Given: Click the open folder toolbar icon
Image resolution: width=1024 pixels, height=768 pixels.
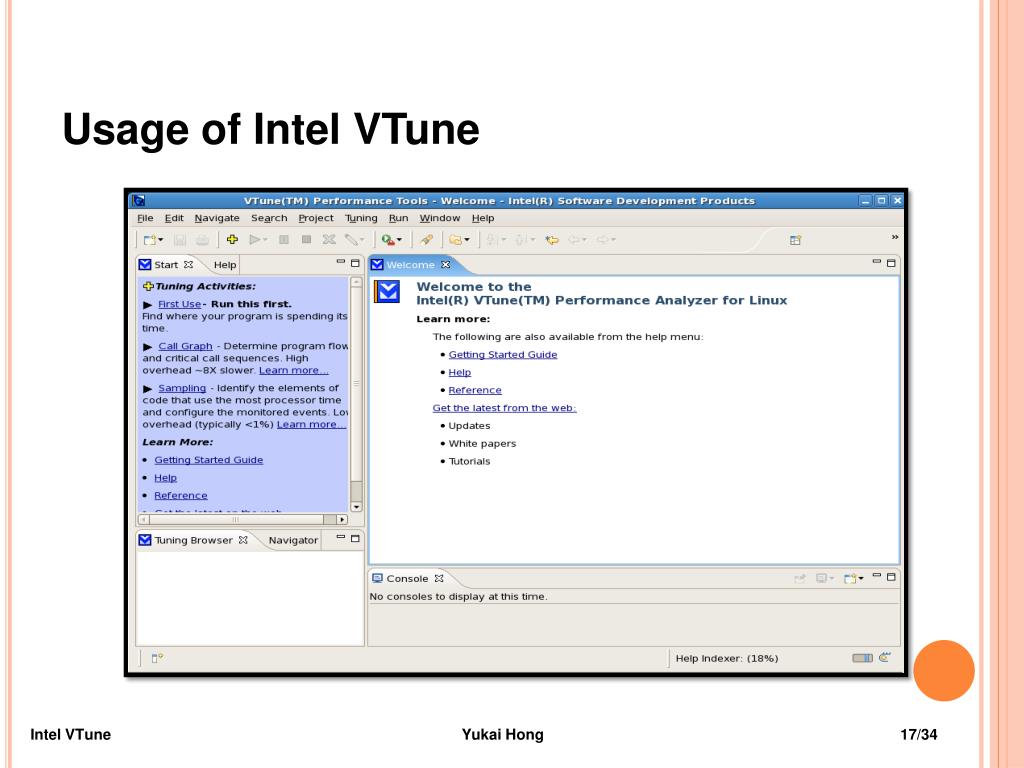Looking at the screenshot, I should pyautogui.click(x=455, y=240).
